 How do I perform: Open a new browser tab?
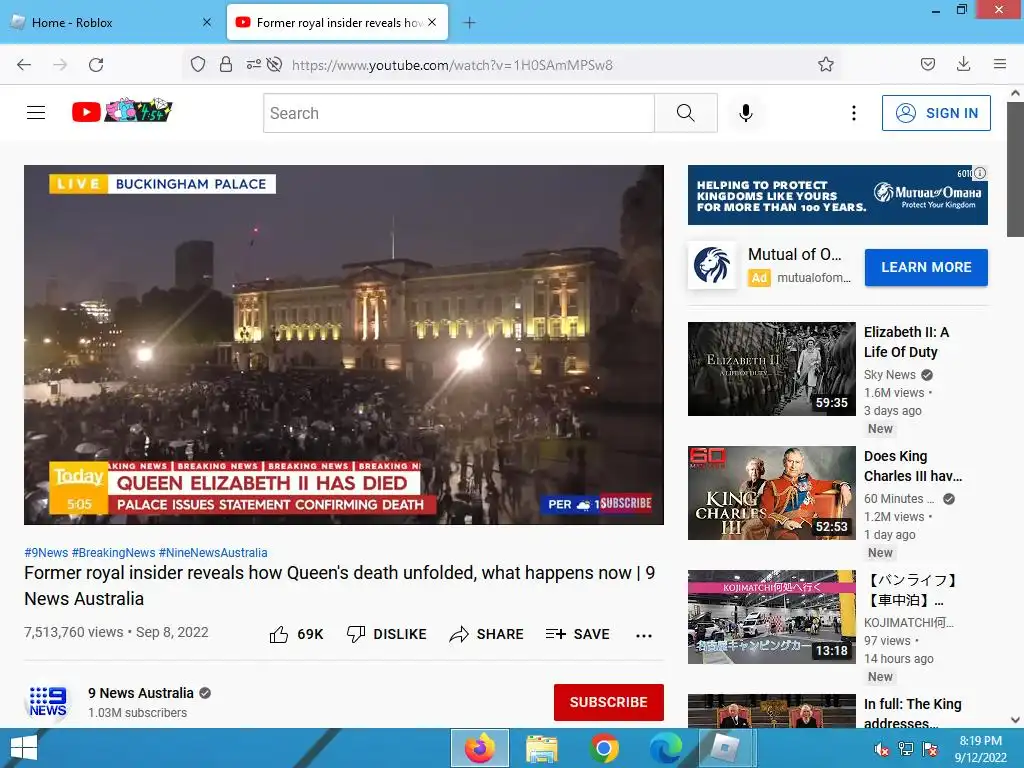[x=469, y=22]
